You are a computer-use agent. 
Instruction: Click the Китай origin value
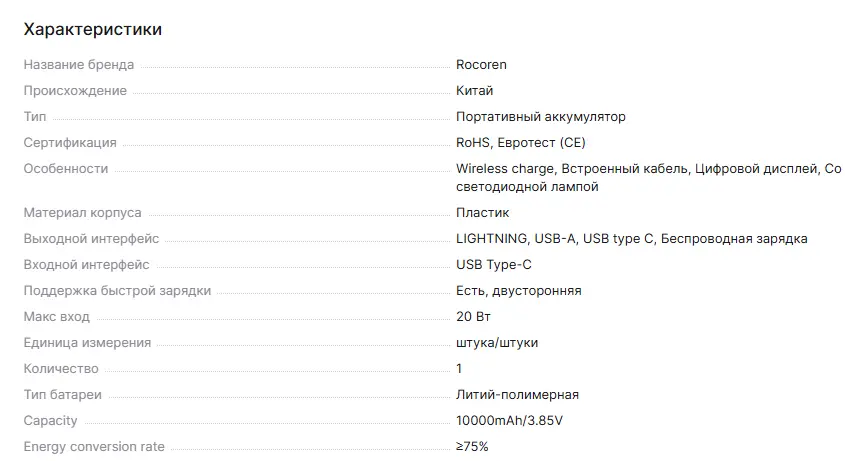474,91
